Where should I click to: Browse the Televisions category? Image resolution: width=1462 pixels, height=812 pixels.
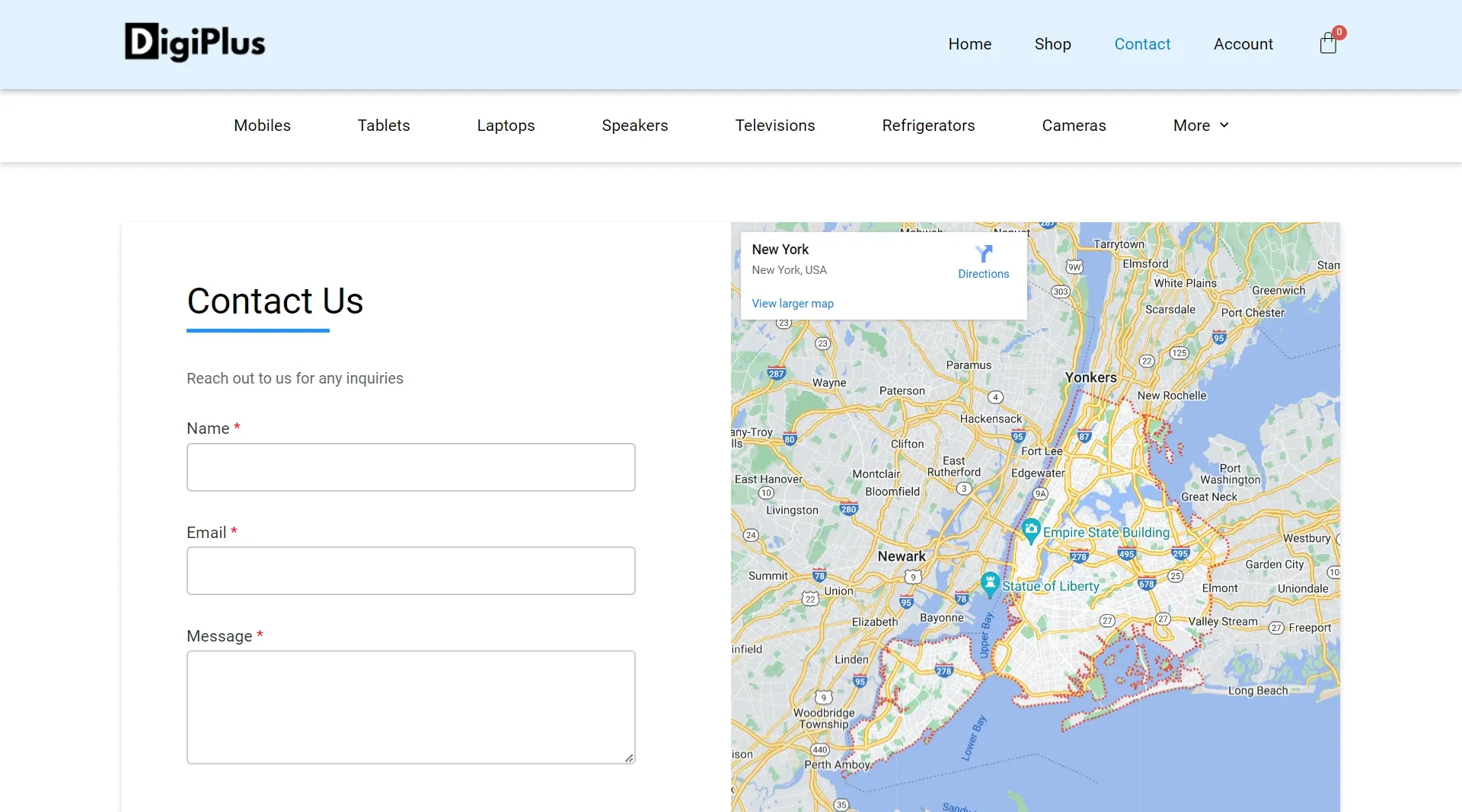[x=775, y=126]
